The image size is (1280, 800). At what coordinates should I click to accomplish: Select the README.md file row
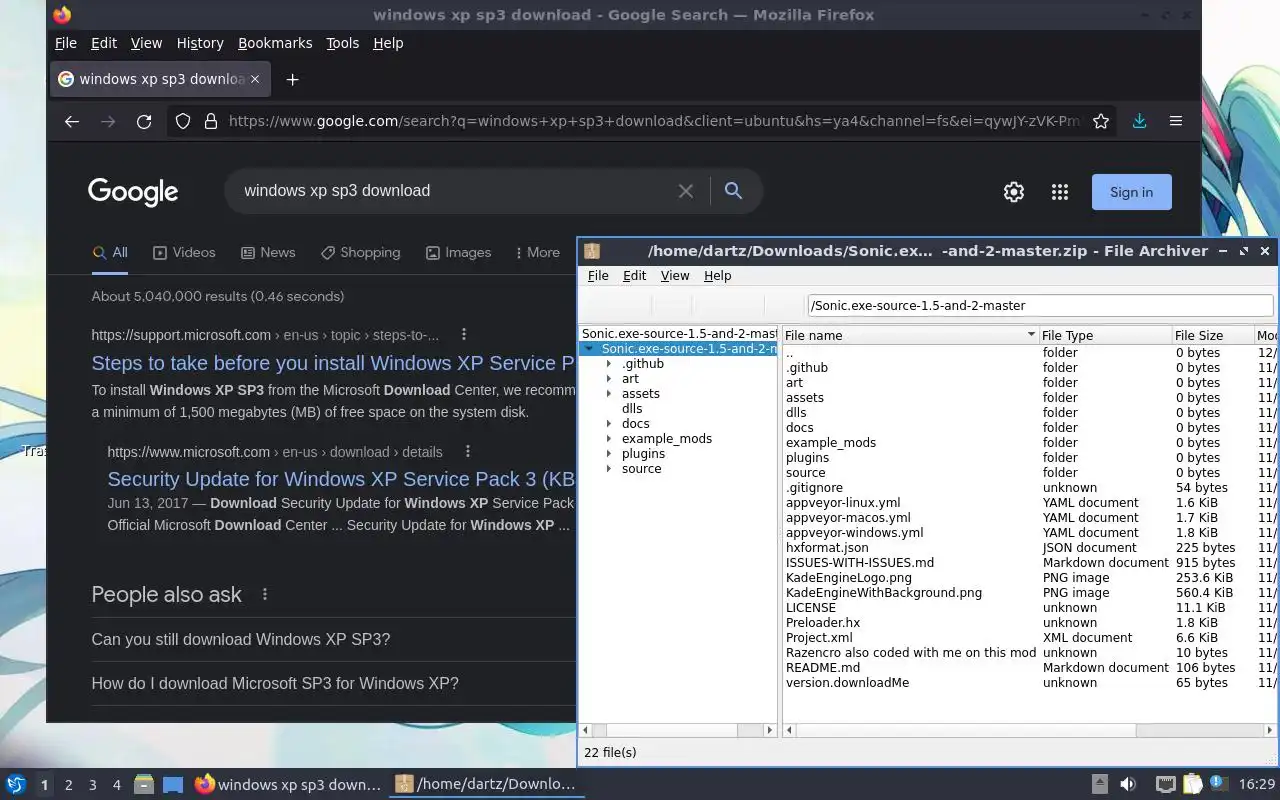pos(1030,668)
